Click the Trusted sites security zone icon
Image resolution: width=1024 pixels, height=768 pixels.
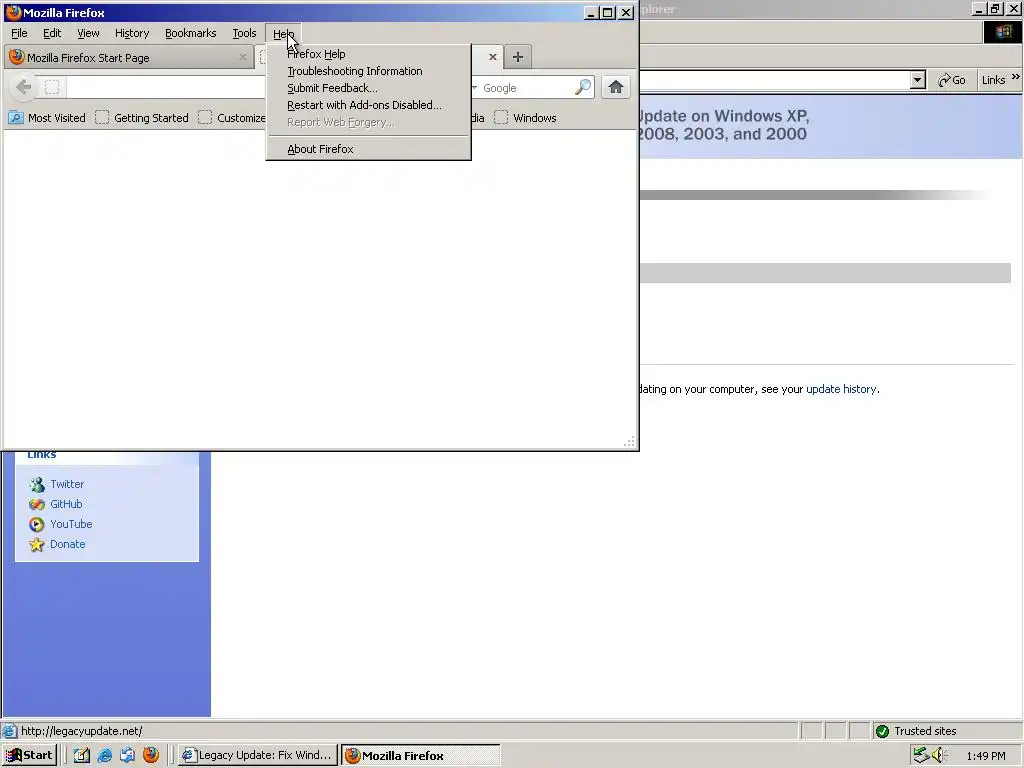882,731
